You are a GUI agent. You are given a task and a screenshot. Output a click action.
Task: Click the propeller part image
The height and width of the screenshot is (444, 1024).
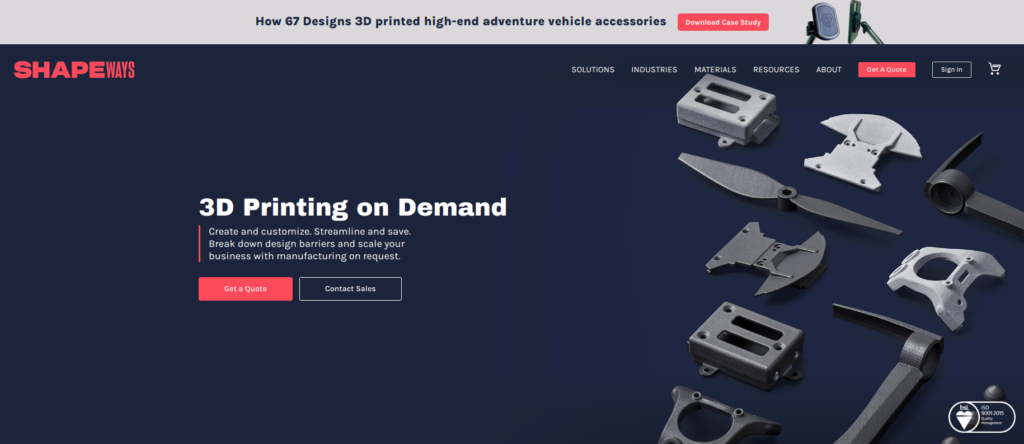tap(790, 193)
